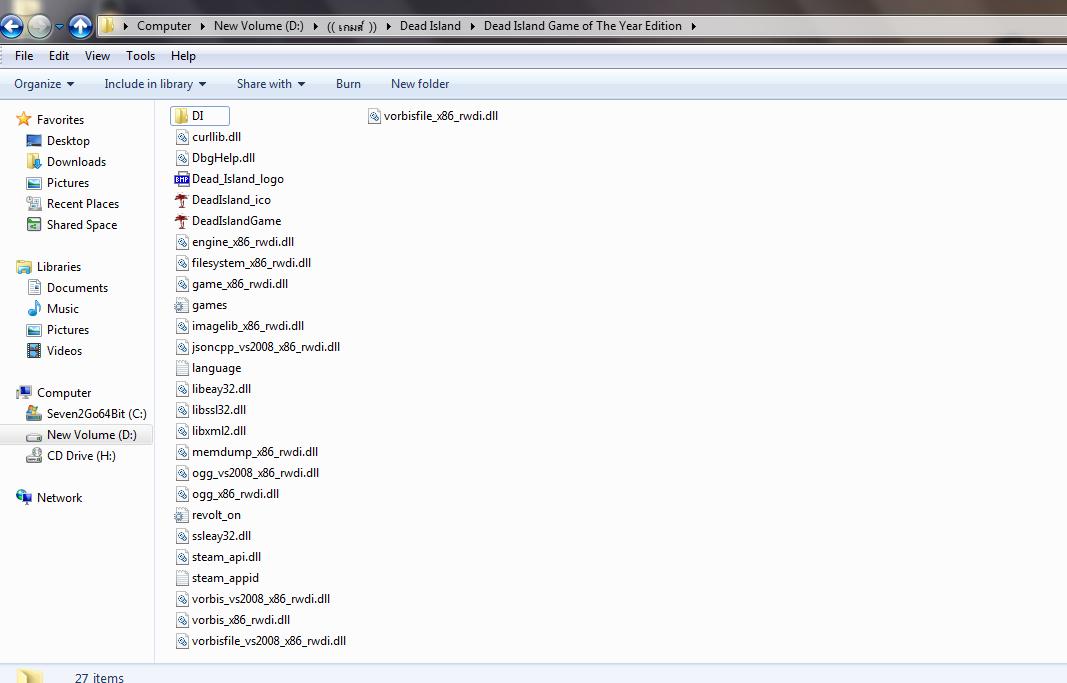Click Computer in the address bar
The width and height of the screenshot is (1067, 683).
click(164, 26)
